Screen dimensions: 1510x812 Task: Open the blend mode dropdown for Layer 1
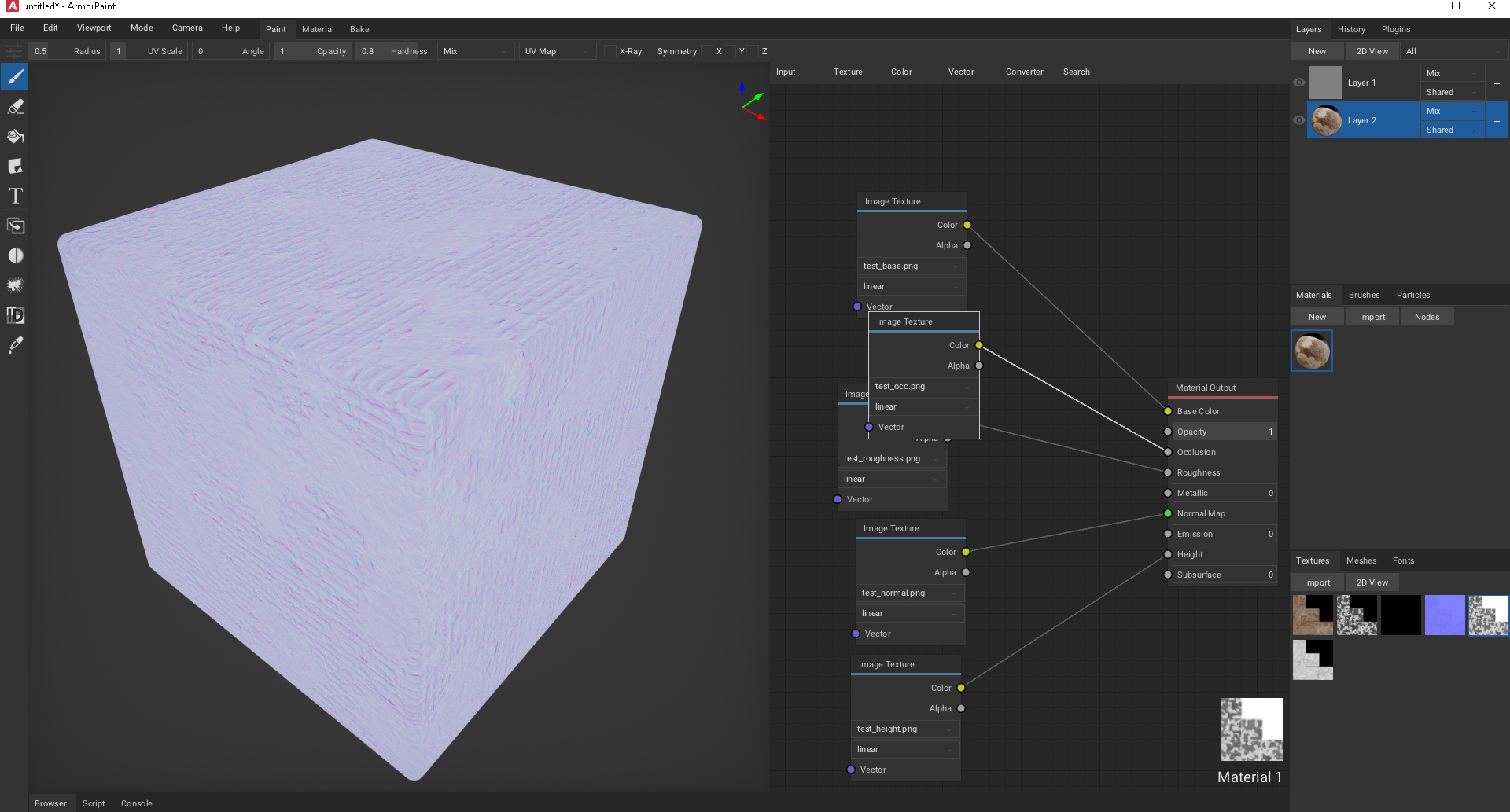[1452, 73]
